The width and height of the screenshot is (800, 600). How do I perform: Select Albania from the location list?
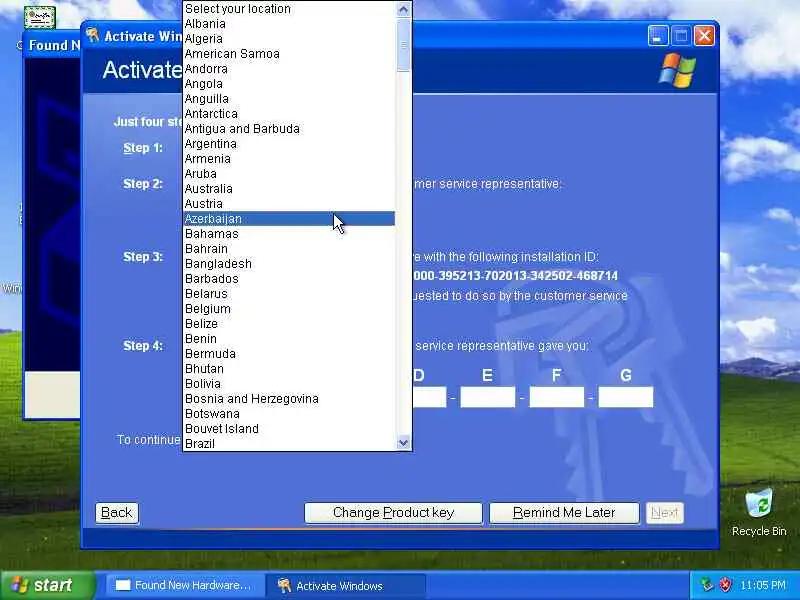(x=289, y=24)
